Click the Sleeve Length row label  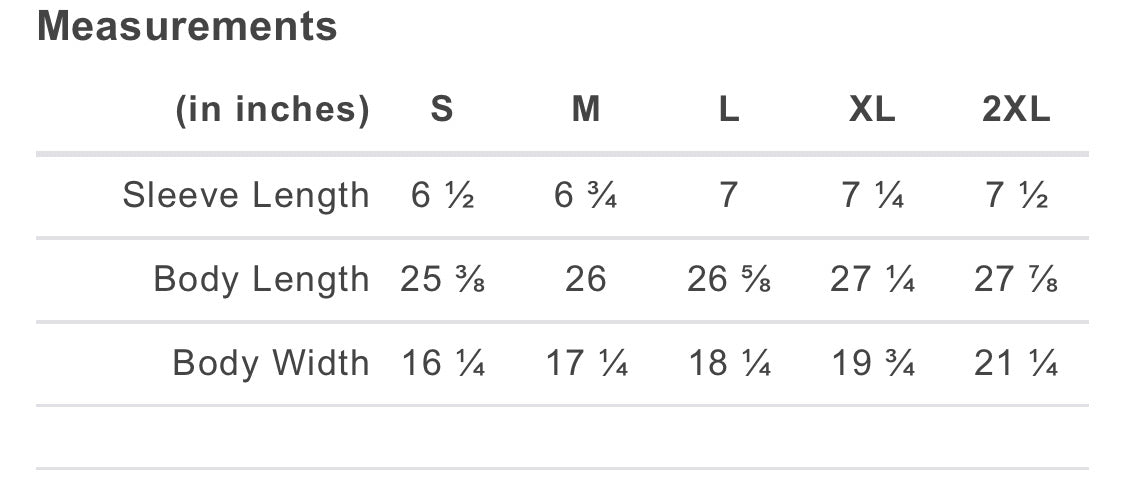[246, 195]
